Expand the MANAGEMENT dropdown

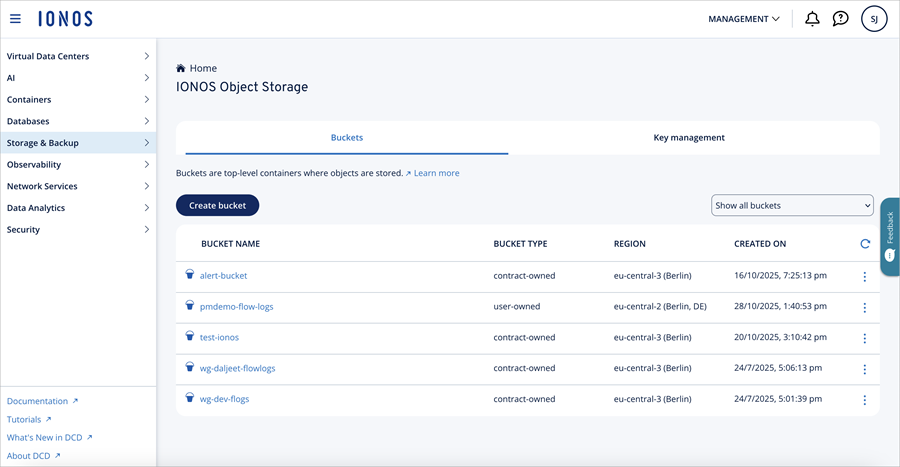tap(744, 19)
